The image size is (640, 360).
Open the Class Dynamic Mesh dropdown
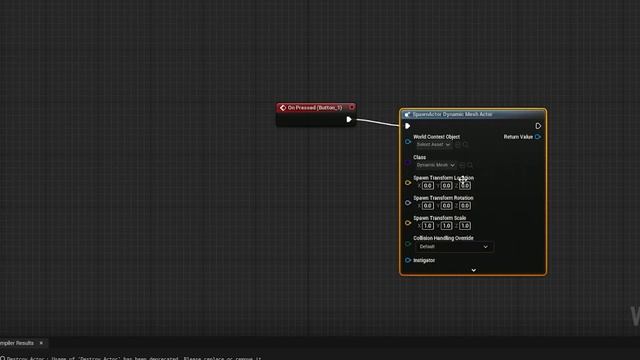[436, 165]
